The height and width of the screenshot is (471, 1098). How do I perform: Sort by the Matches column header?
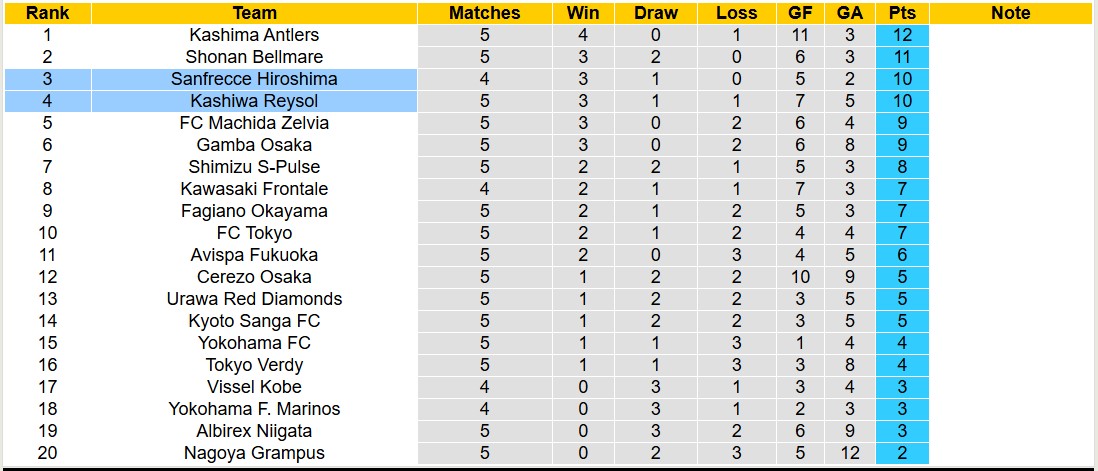[484, 13]
